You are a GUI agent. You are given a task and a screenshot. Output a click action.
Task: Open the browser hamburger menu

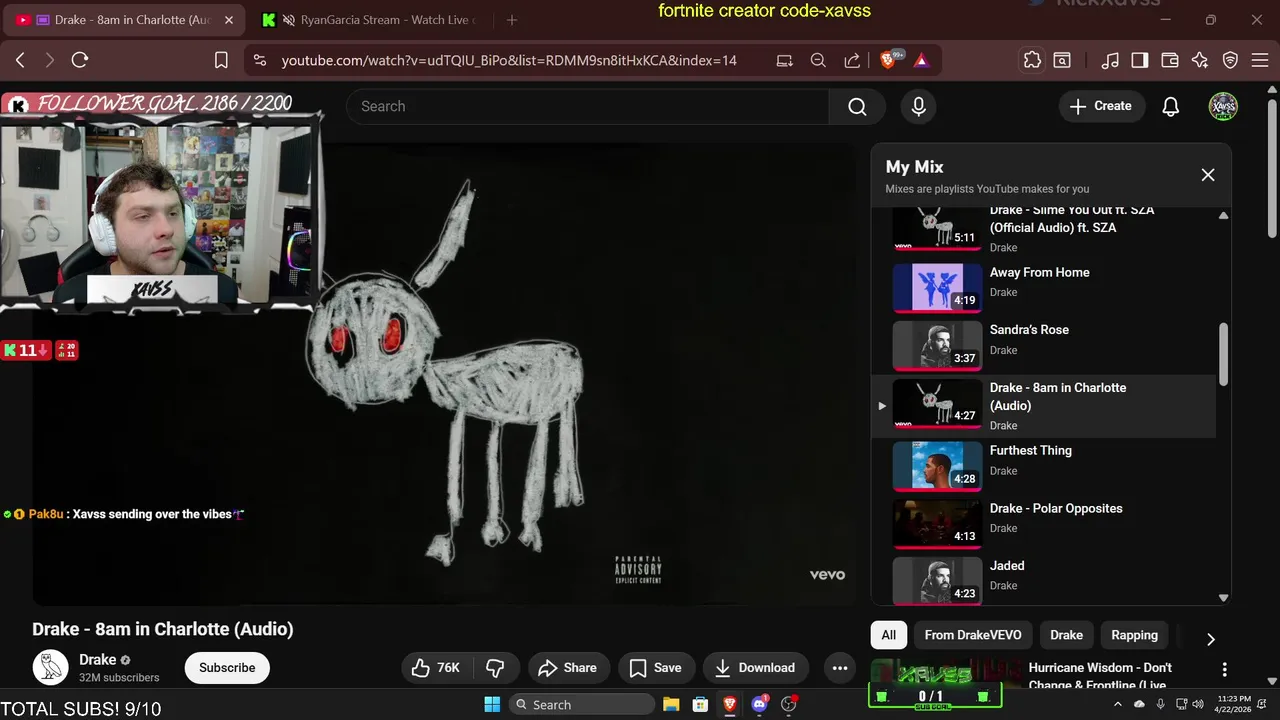coord(1259,60)
